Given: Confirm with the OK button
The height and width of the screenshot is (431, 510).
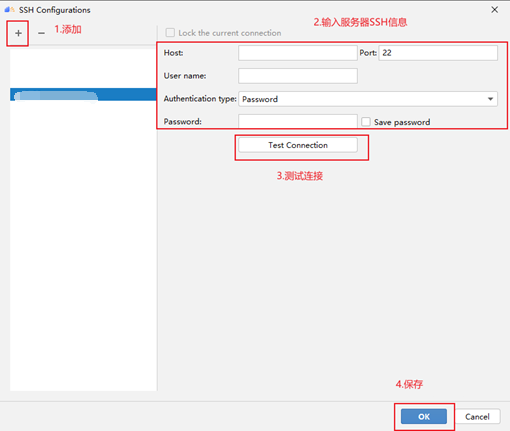Looking at the screenshot, I should click(424, 416).
